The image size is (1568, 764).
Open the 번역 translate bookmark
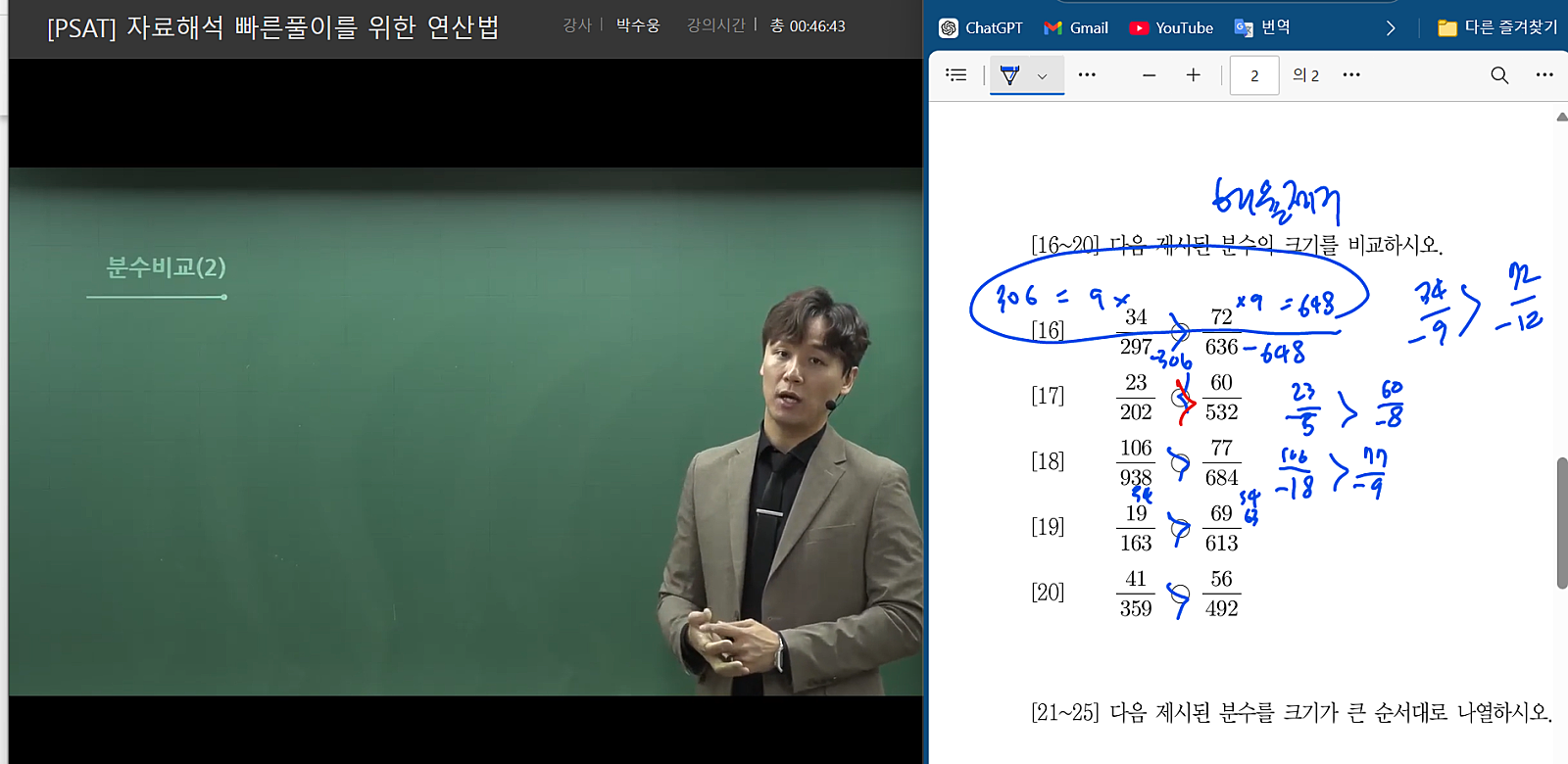tap(1262, 28)
